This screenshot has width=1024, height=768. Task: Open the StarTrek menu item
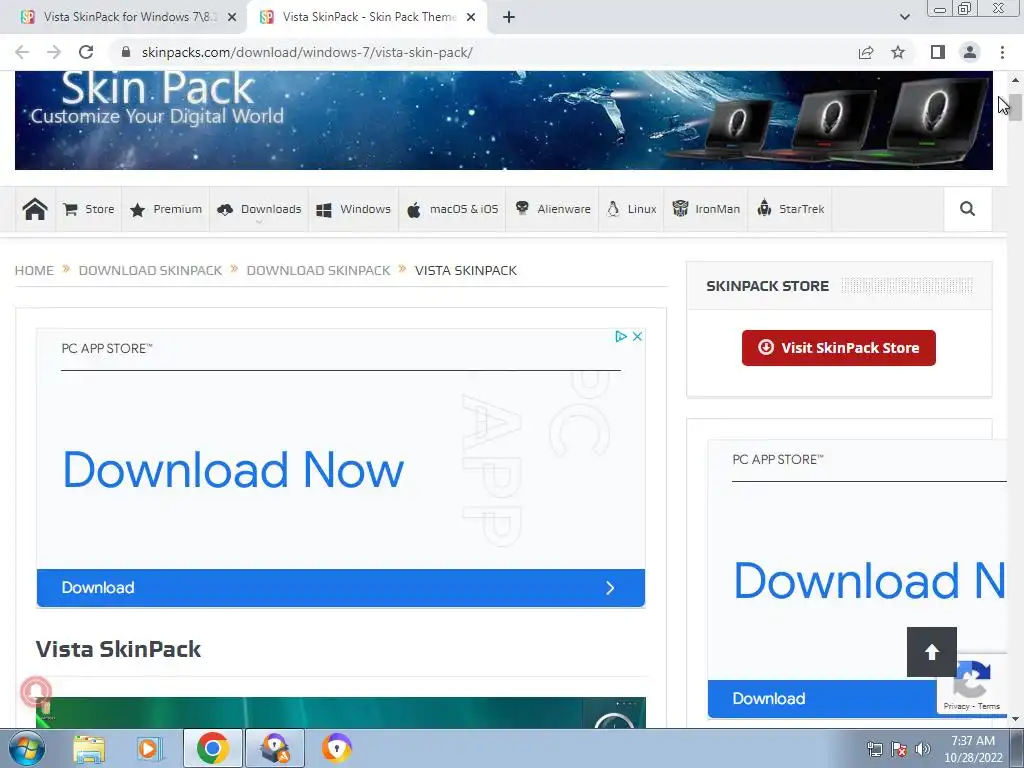790,209
